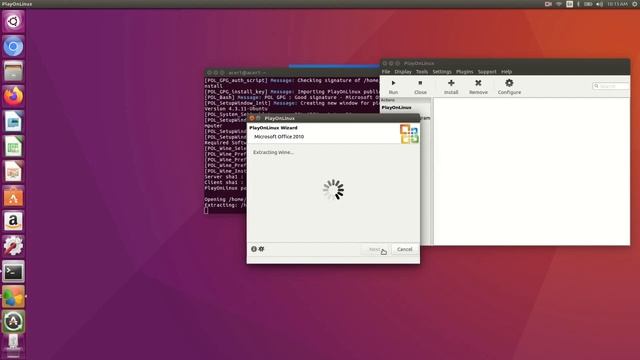Open System Settings from the dock
640x360 pixels.
(13, 247)
